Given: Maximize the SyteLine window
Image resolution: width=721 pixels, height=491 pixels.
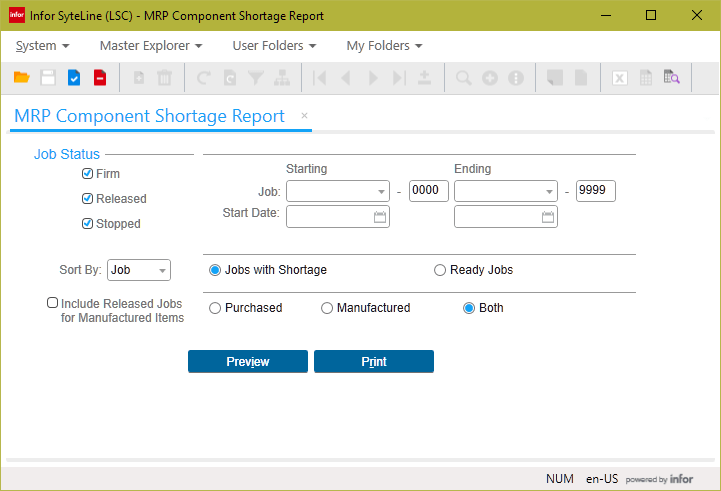Looking at the screenshot, I should coord(651,15).
